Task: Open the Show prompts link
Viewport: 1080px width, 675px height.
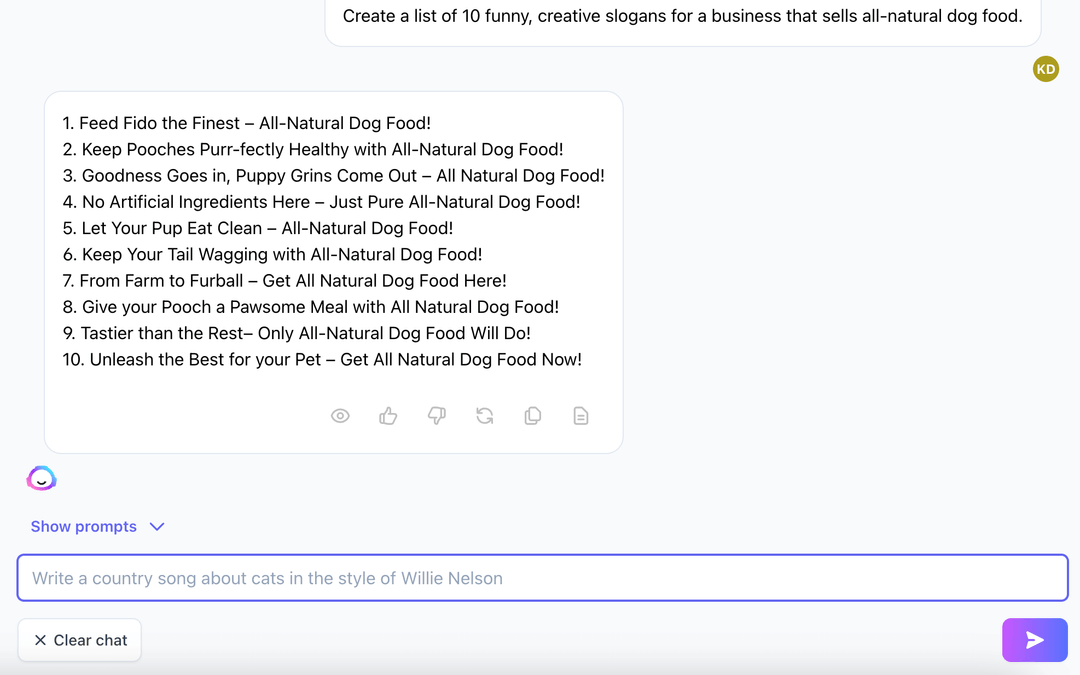Action: point(84,526)
